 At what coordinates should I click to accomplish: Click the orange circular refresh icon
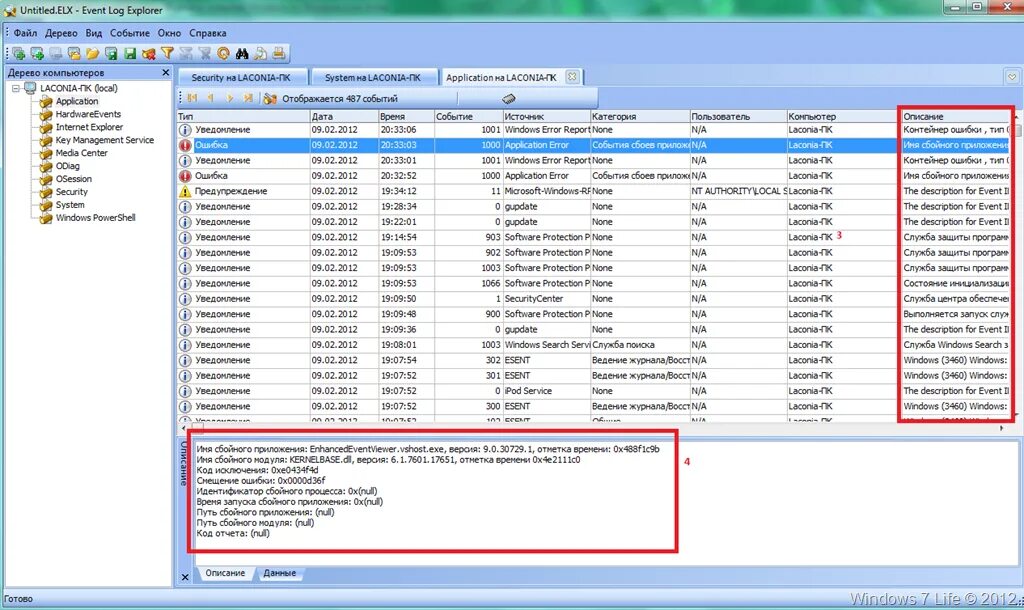pos(223,54)
